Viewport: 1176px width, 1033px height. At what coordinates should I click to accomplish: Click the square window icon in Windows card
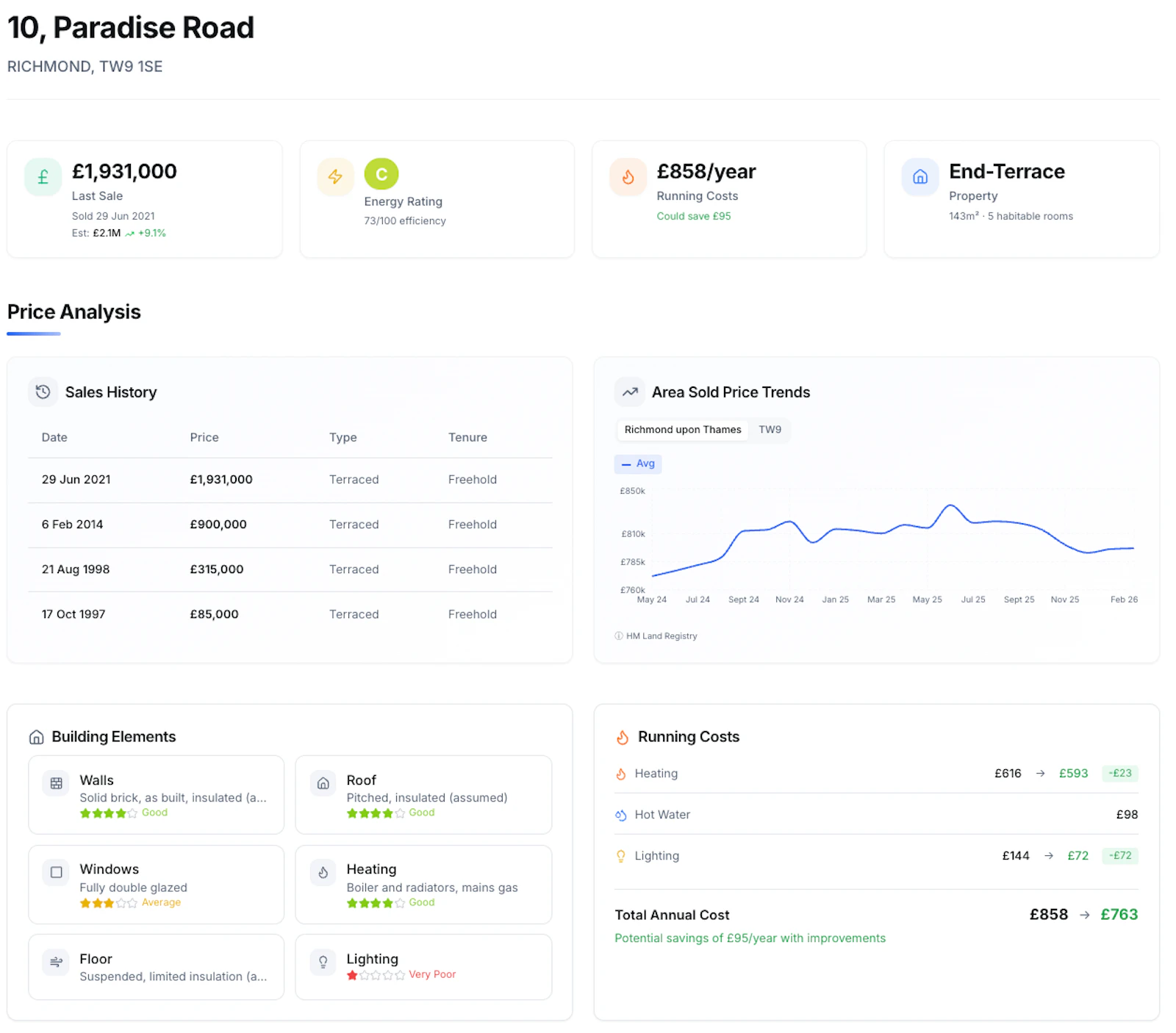point(56,873)
